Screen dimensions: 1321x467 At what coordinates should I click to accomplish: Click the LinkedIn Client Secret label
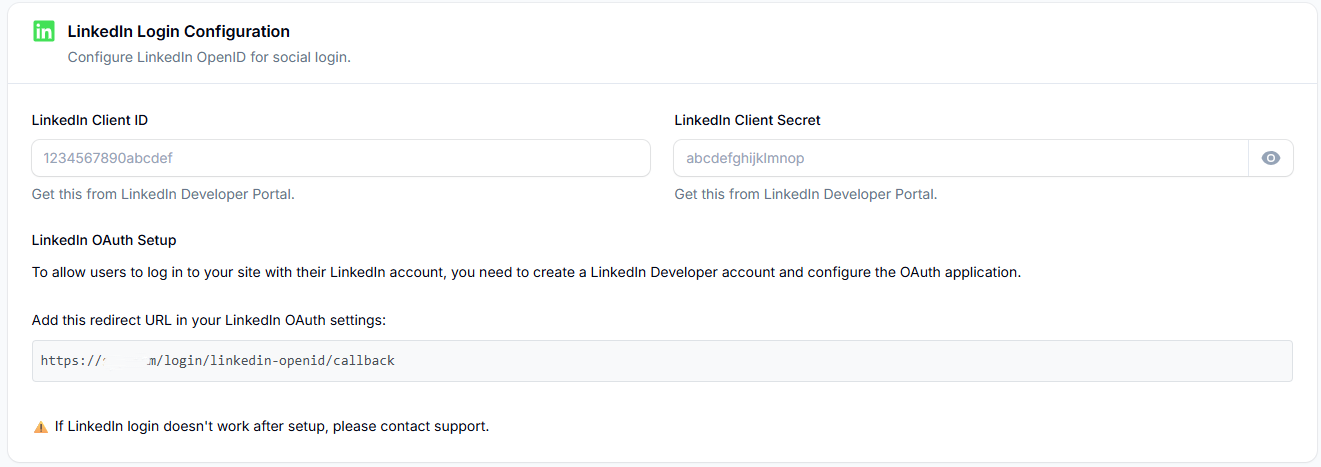click(747, 120)
